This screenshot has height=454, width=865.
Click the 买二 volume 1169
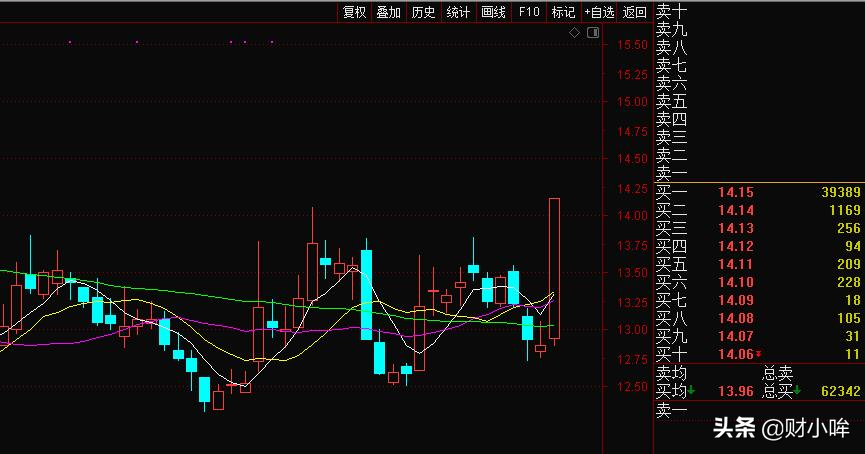click(845, 211)
